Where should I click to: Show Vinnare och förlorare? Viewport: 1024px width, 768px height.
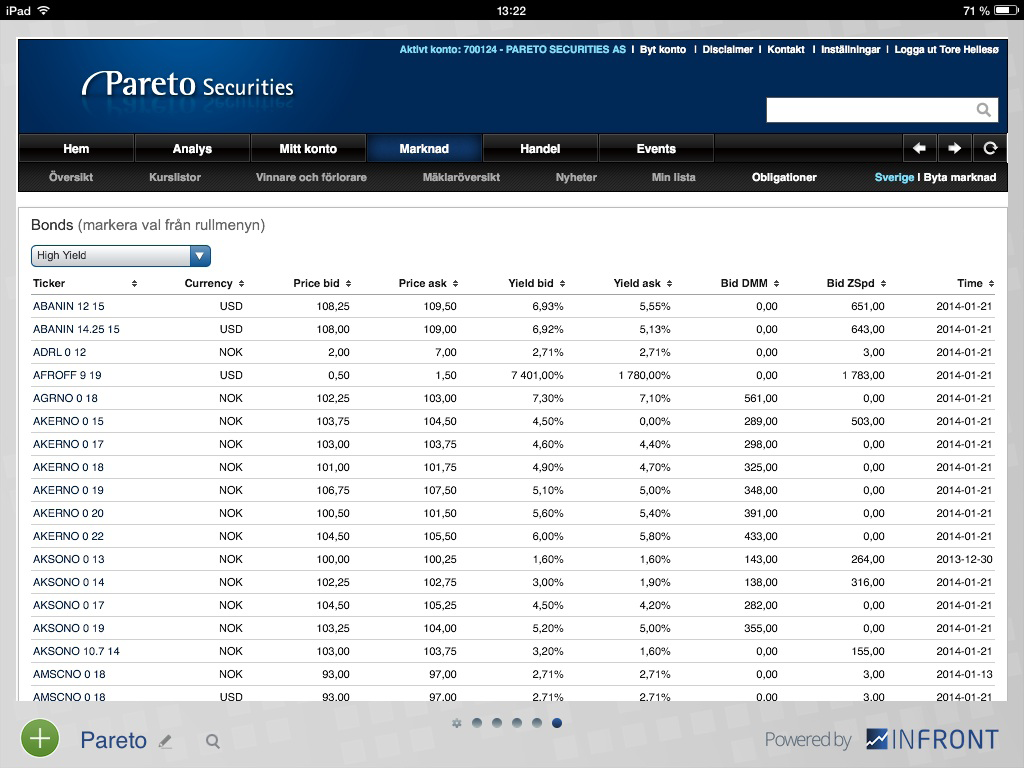(x=311, y=177)
